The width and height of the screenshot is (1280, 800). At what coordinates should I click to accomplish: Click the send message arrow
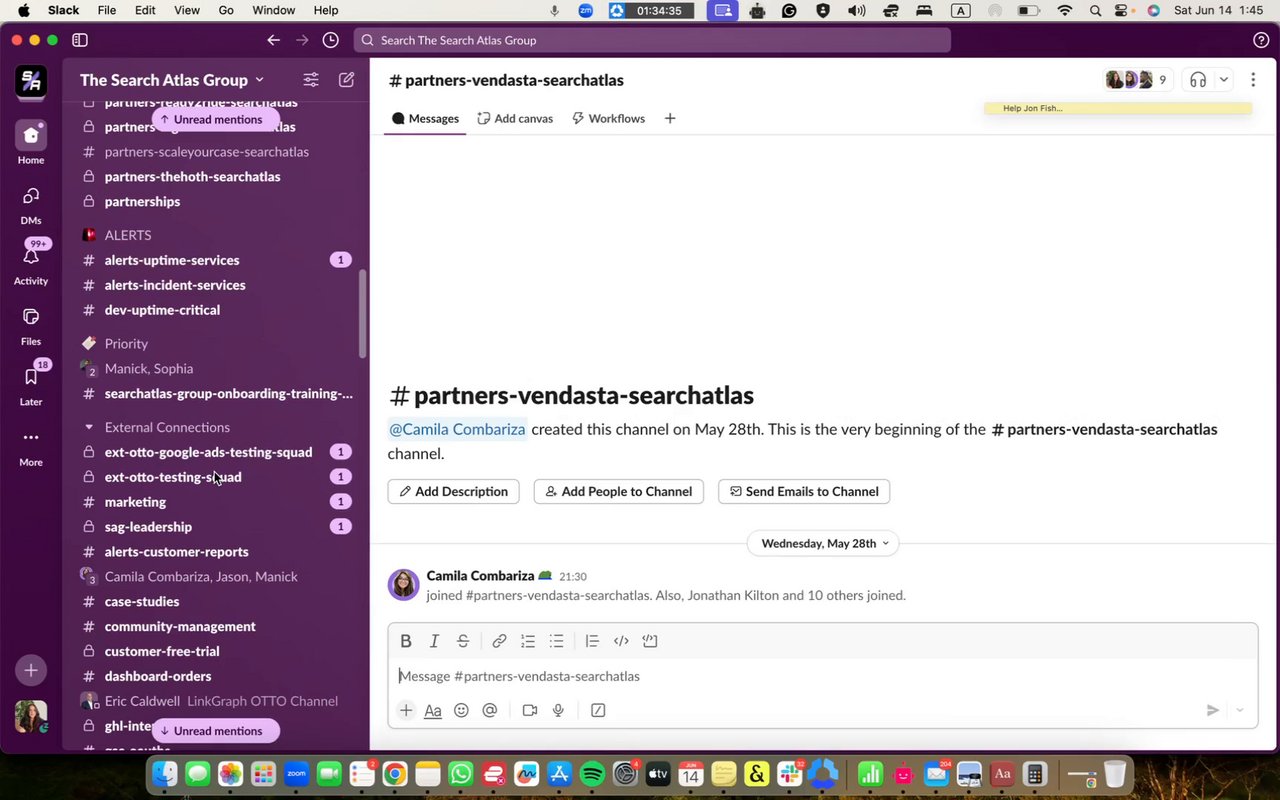coord(1213,710)
